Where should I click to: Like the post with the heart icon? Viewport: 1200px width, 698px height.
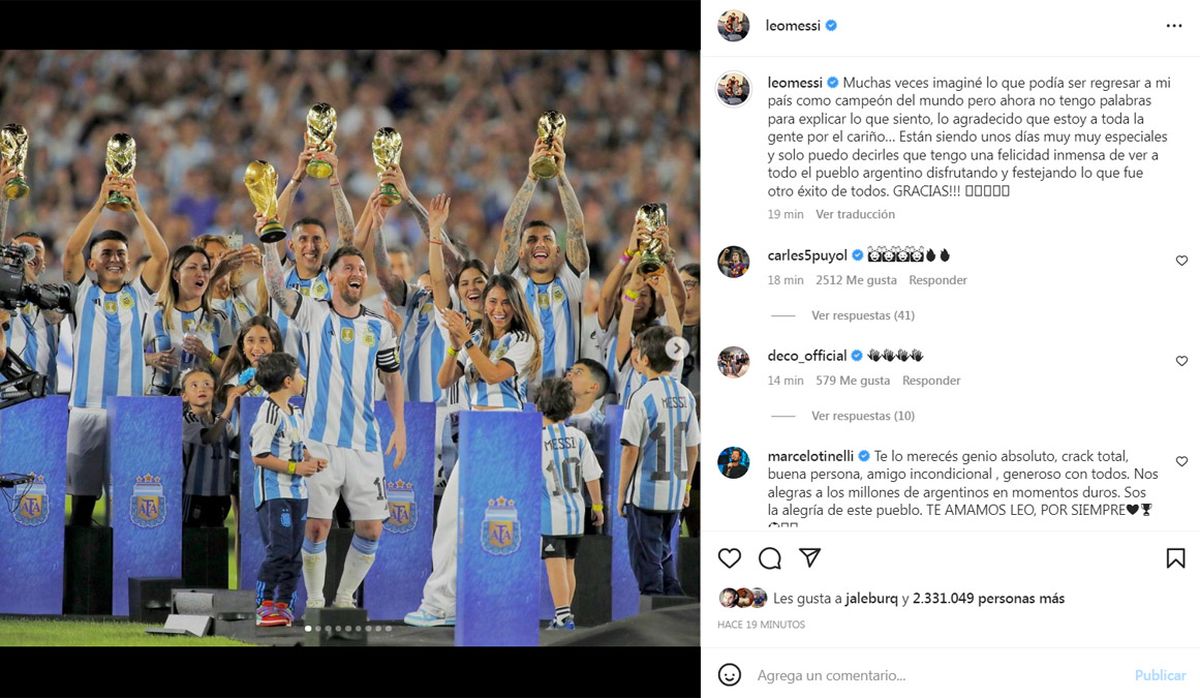(730, 558)
